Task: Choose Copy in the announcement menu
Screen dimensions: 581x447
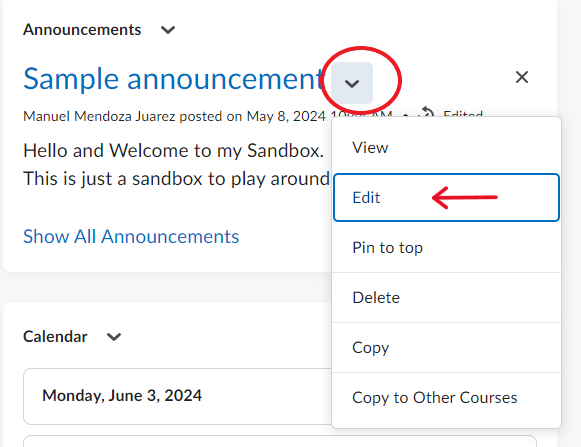Action: coord(446,348)
